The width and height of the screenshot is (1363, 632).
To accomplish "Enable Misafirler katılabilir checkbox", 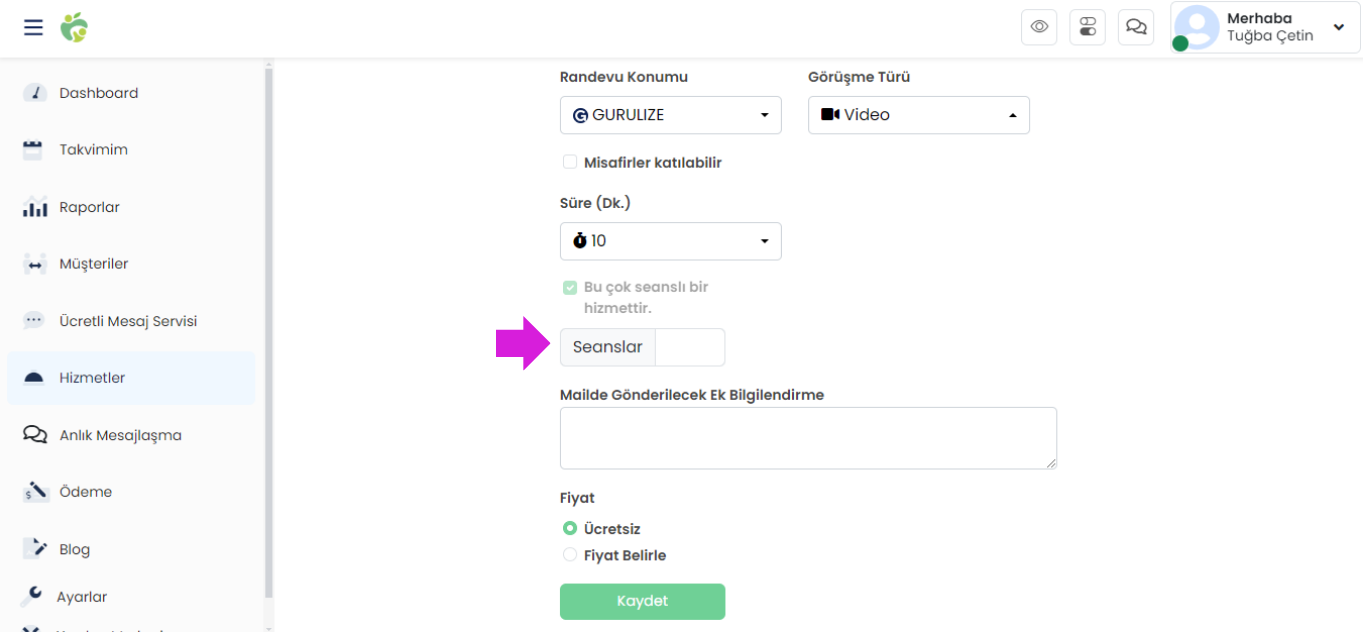I will point(570,162).
